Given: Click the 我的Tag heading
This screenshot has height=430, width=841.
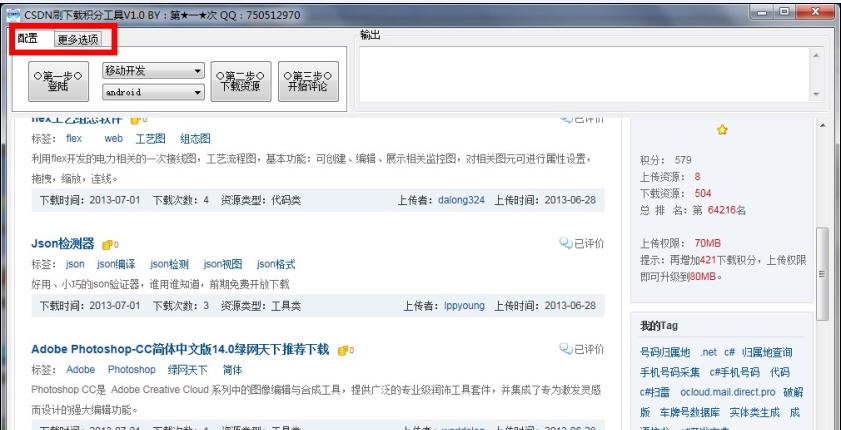Looking at the screenshot, I should (x=659, y=325).
